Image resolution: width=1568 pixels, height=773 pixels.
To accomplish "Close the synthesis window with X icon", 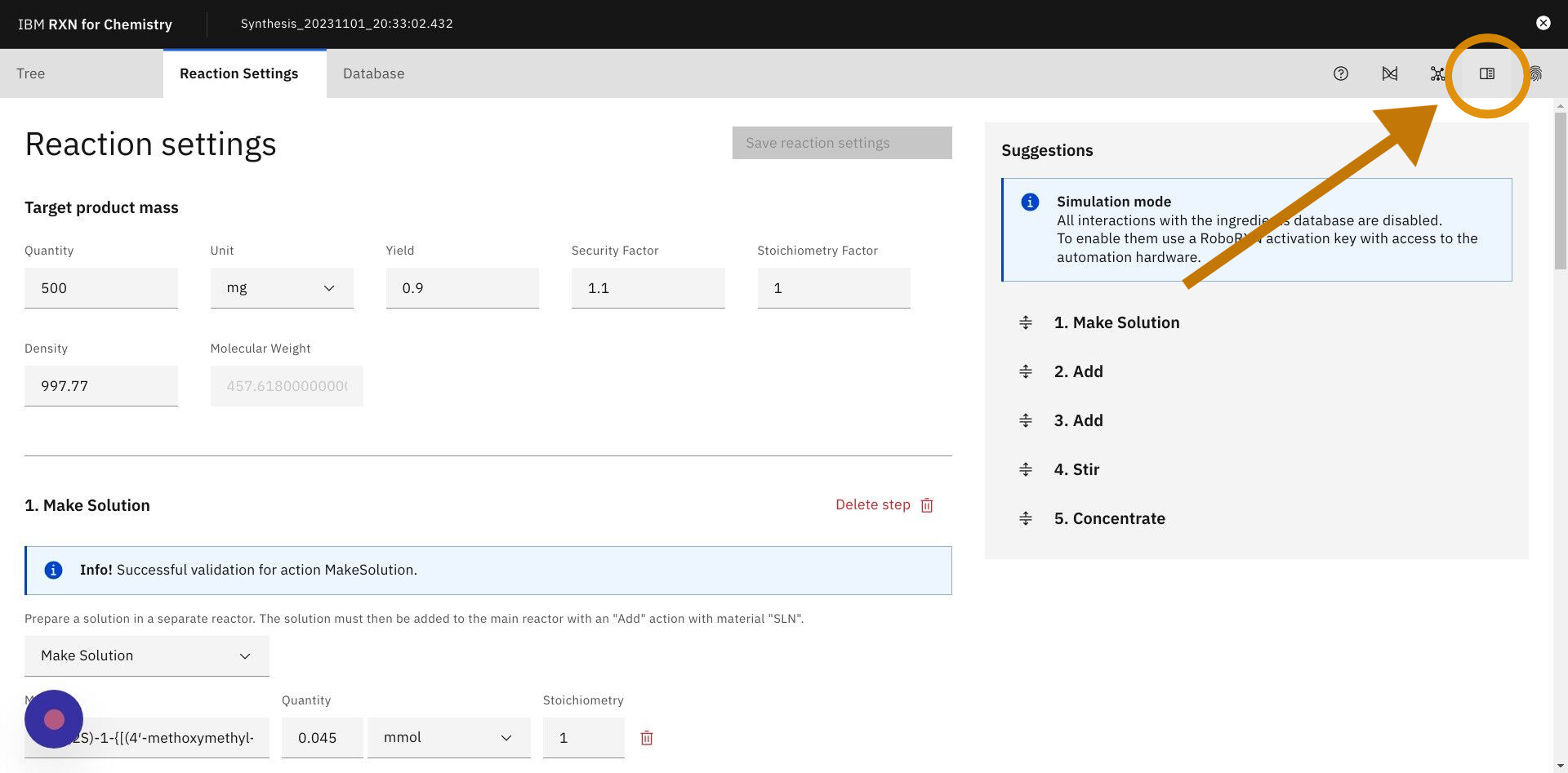I will (x=1543, y=23).
